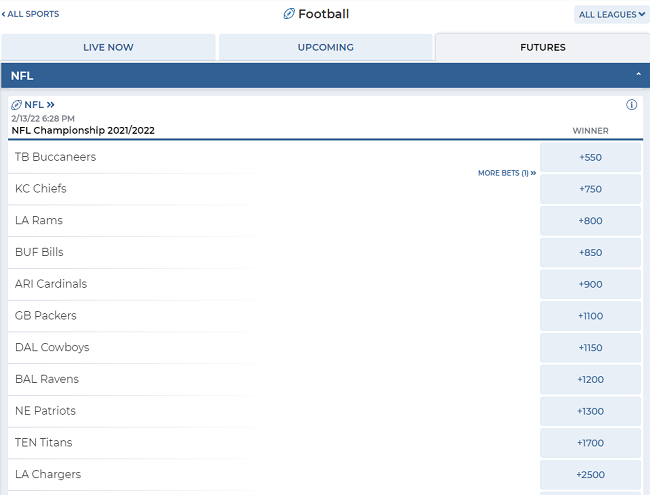Open the NFL league link
This screenshot has width=650, height=495.
(39, 104)
